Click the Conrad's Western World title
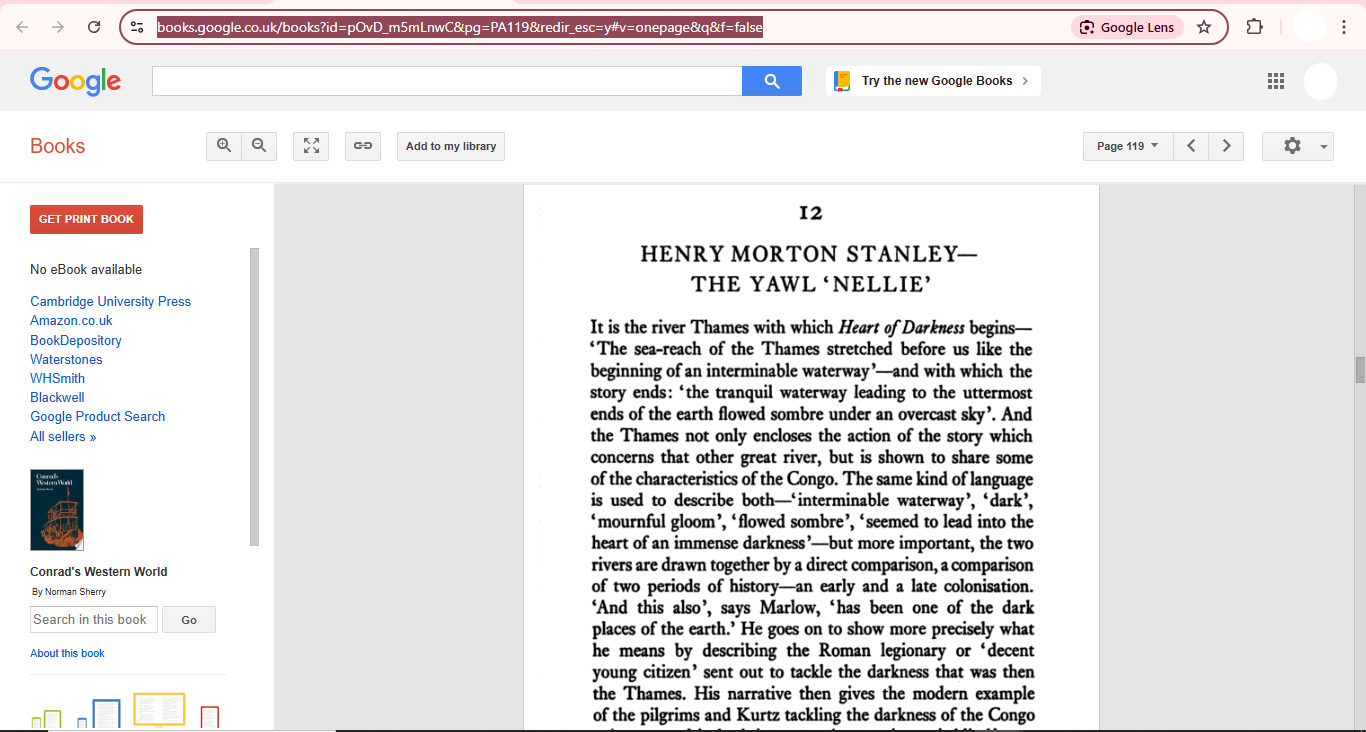 click(99, 572)
